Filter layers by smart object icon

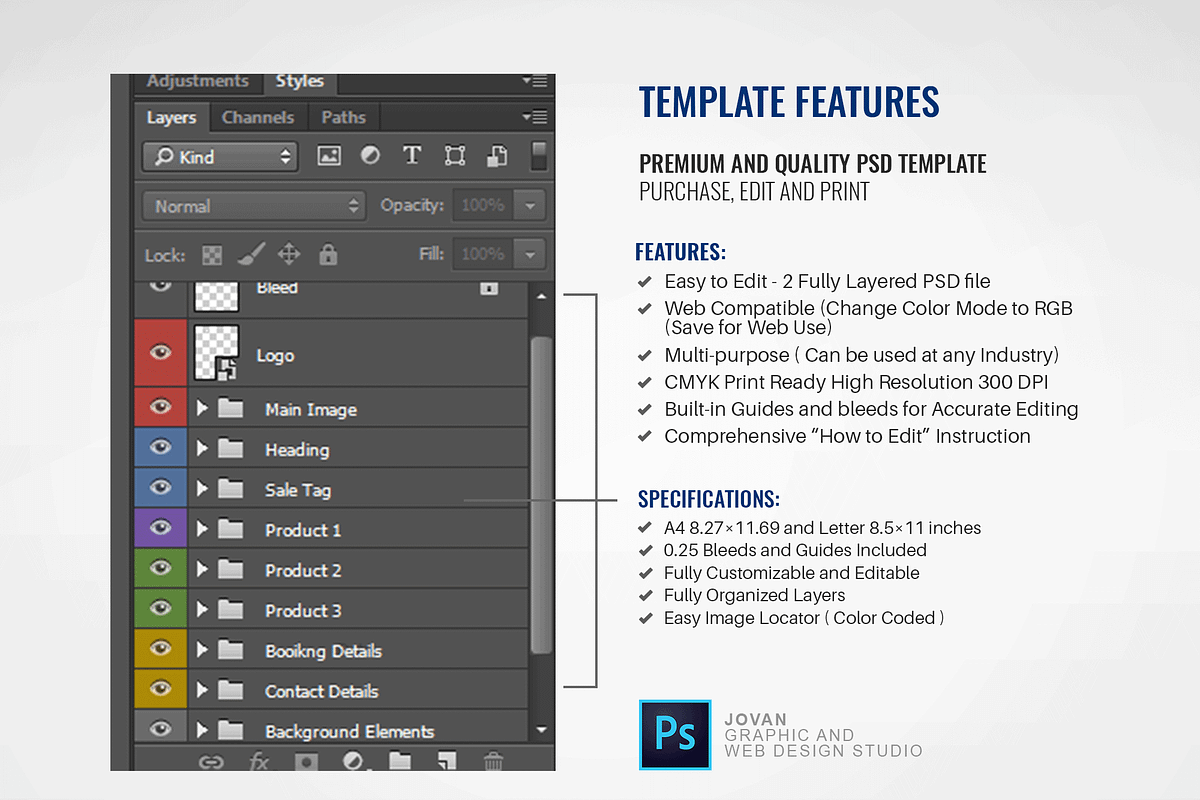coord(497,156)
